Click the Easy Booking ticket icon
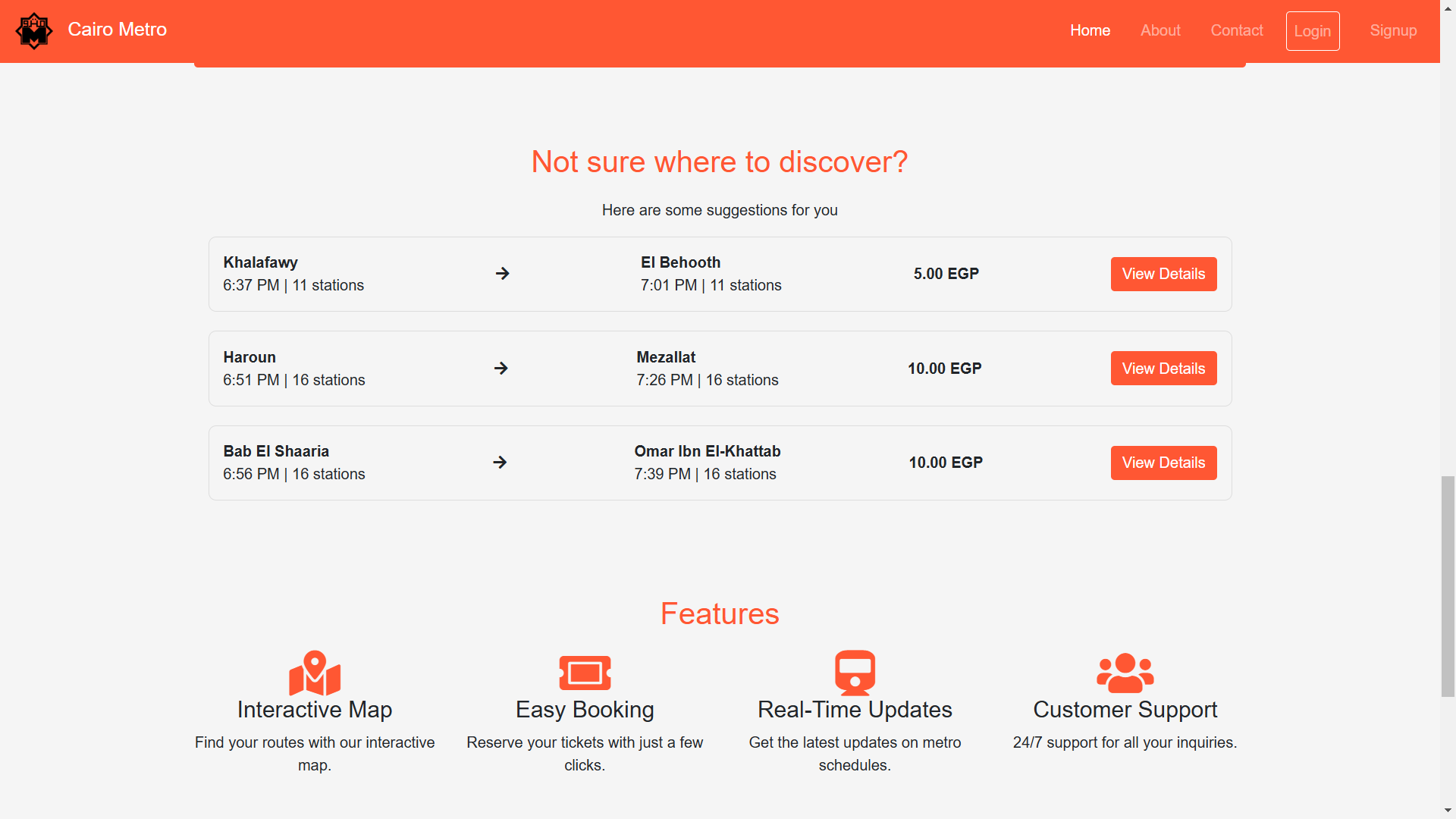1456x819 pixels. [585, 673]
